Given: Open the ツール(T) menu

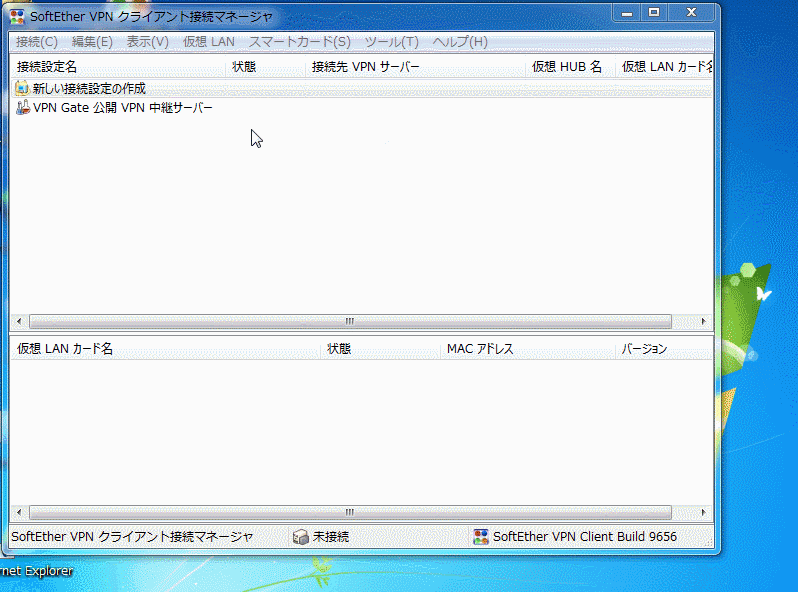Looking at the screenshot, I should [392, 42].
